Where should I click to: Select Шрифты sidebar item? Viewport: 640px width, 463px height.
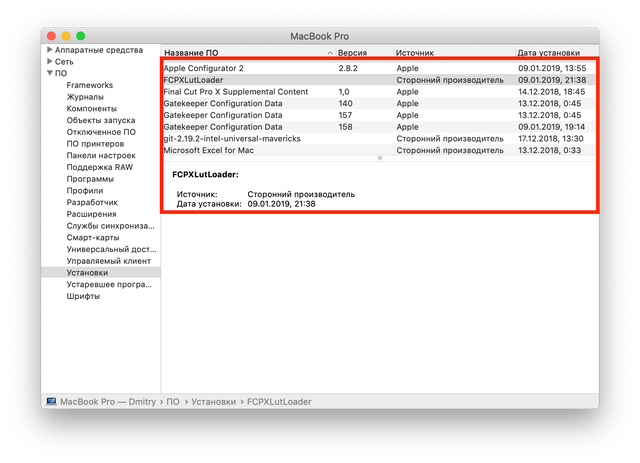(x=83, y=296)
